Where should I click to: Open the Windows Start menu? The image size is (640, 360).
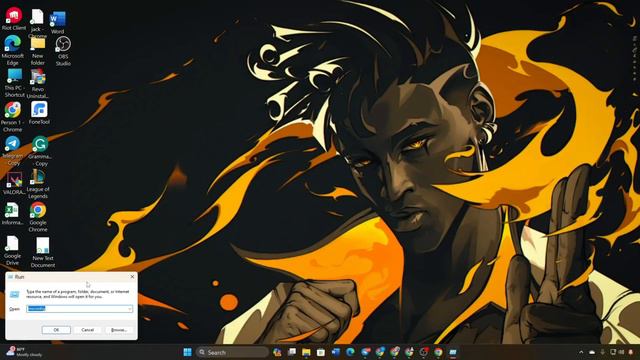187,352
